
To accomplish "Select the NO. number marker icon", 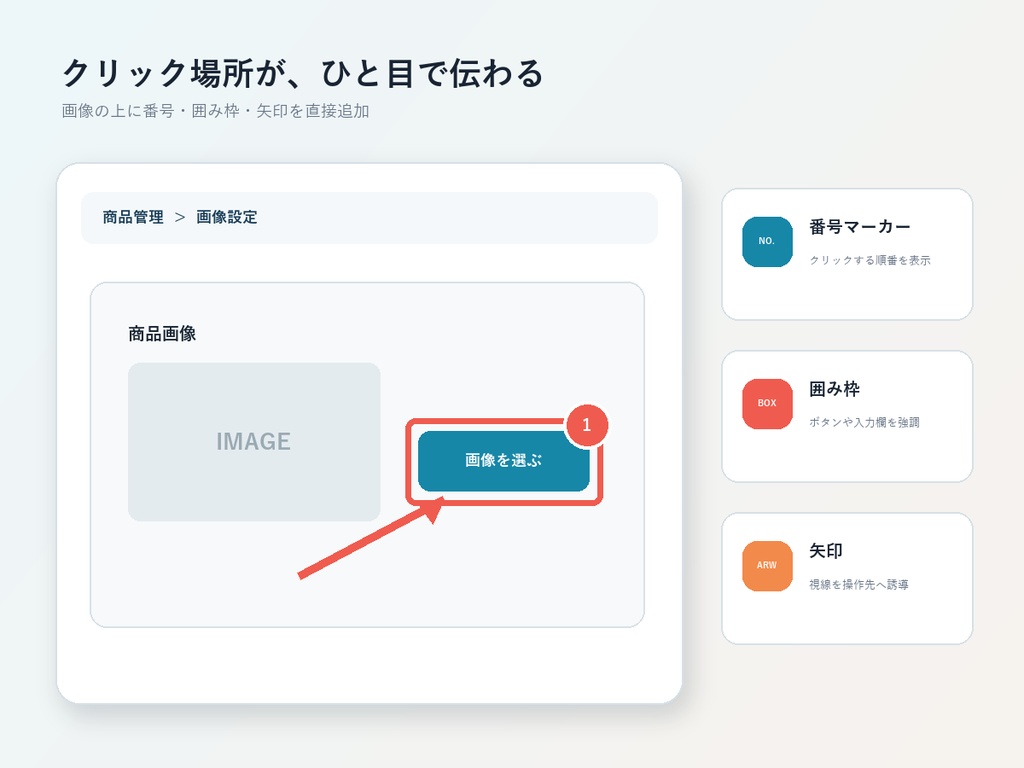I will tap(767, 242).
